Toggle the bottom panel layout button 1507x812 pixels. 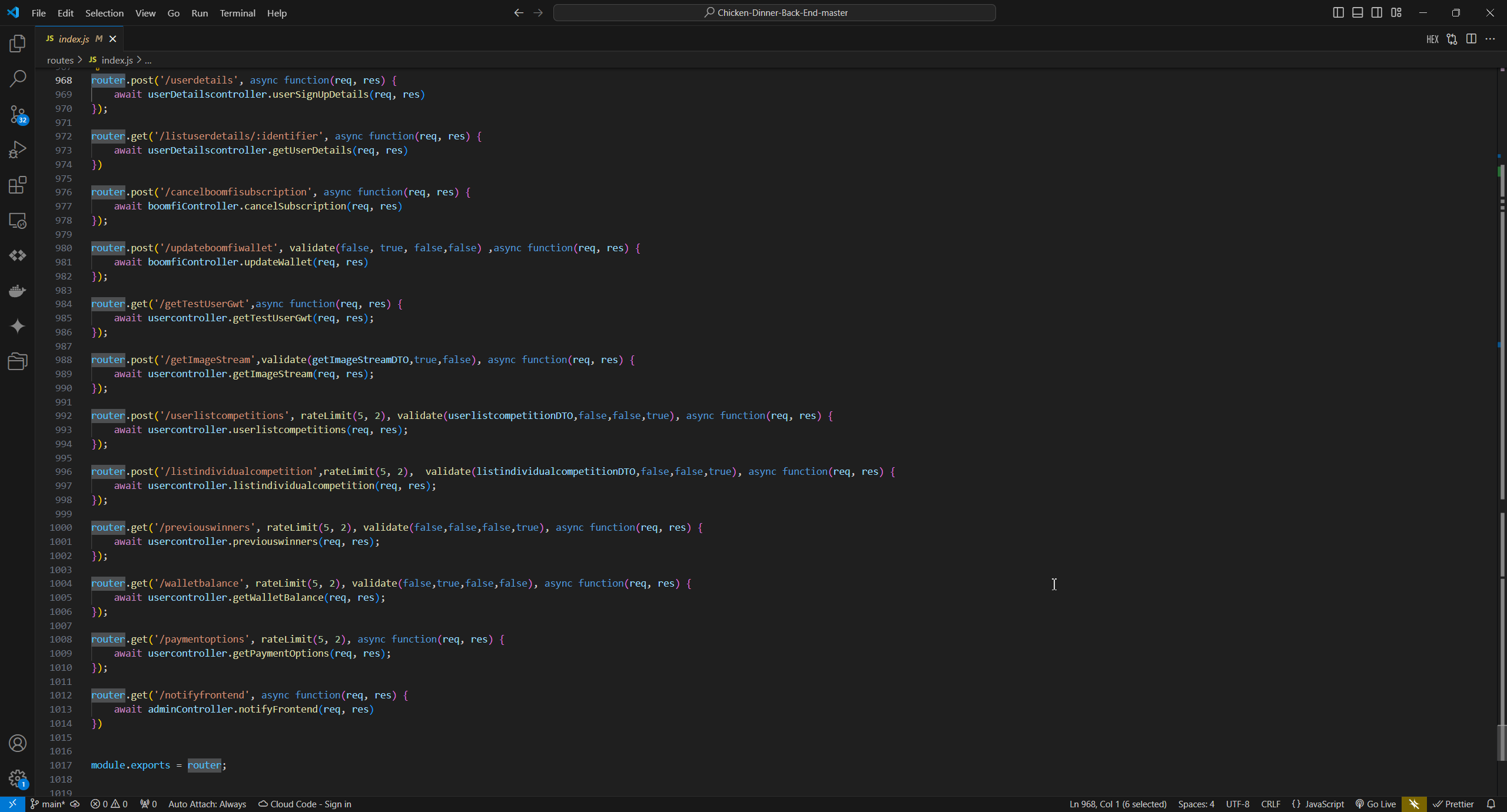1357,12
